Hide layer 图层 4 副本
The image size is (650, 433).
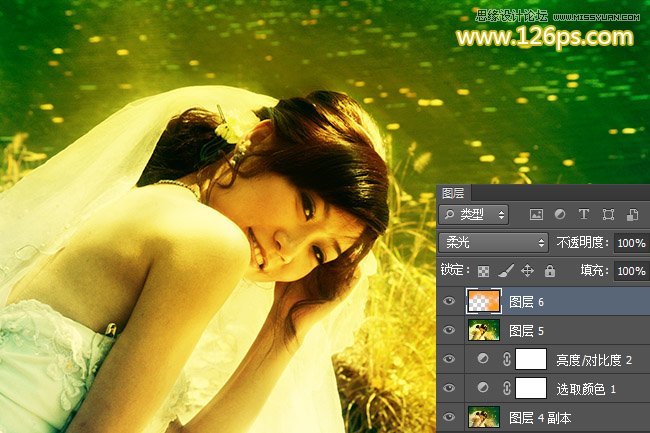449,417
